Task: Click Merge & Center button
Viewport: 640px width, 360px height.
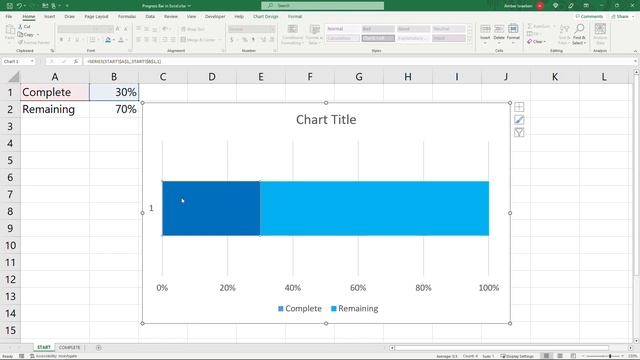Action: coord(198,40)
